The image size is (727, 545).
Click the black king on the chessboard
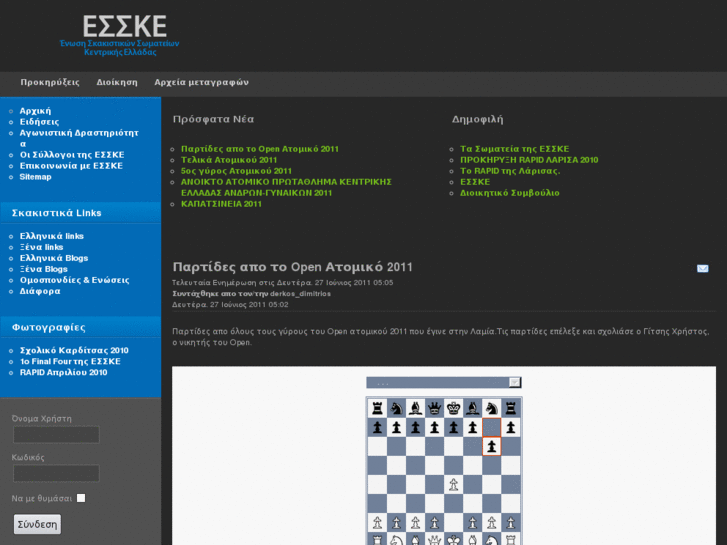coord(453,408)
